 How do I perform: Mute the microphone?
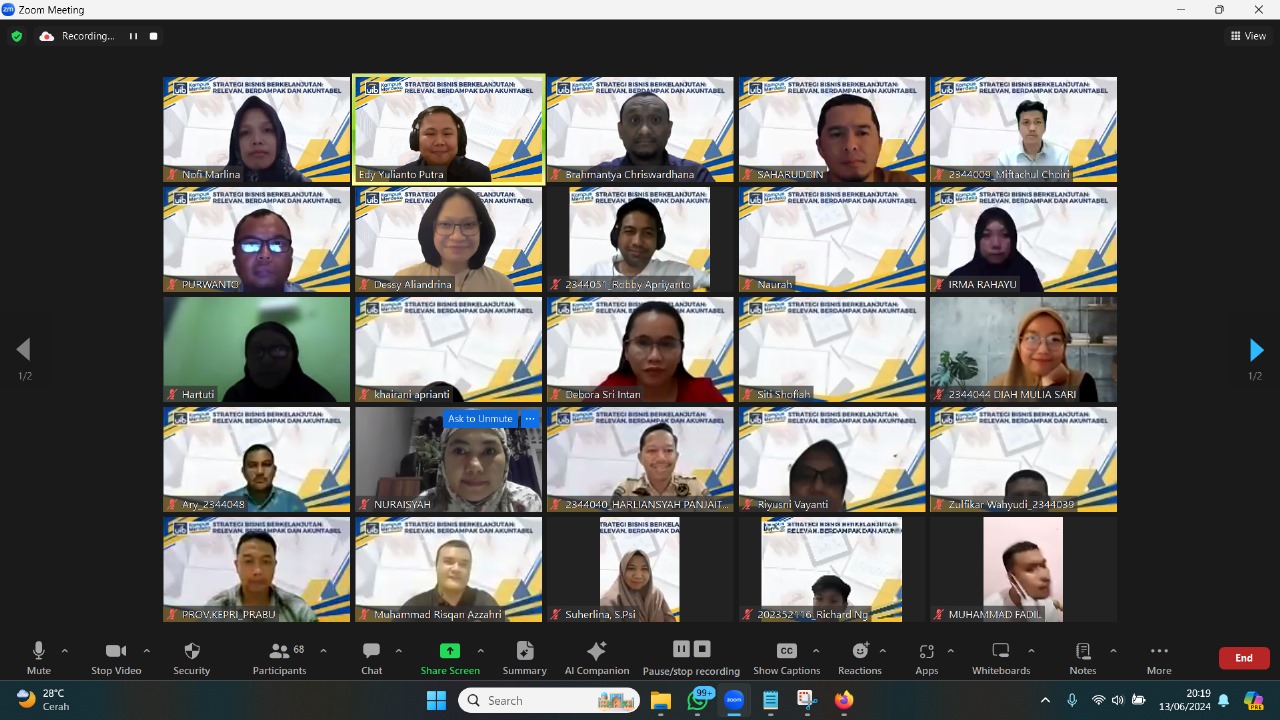coord(39,657)
